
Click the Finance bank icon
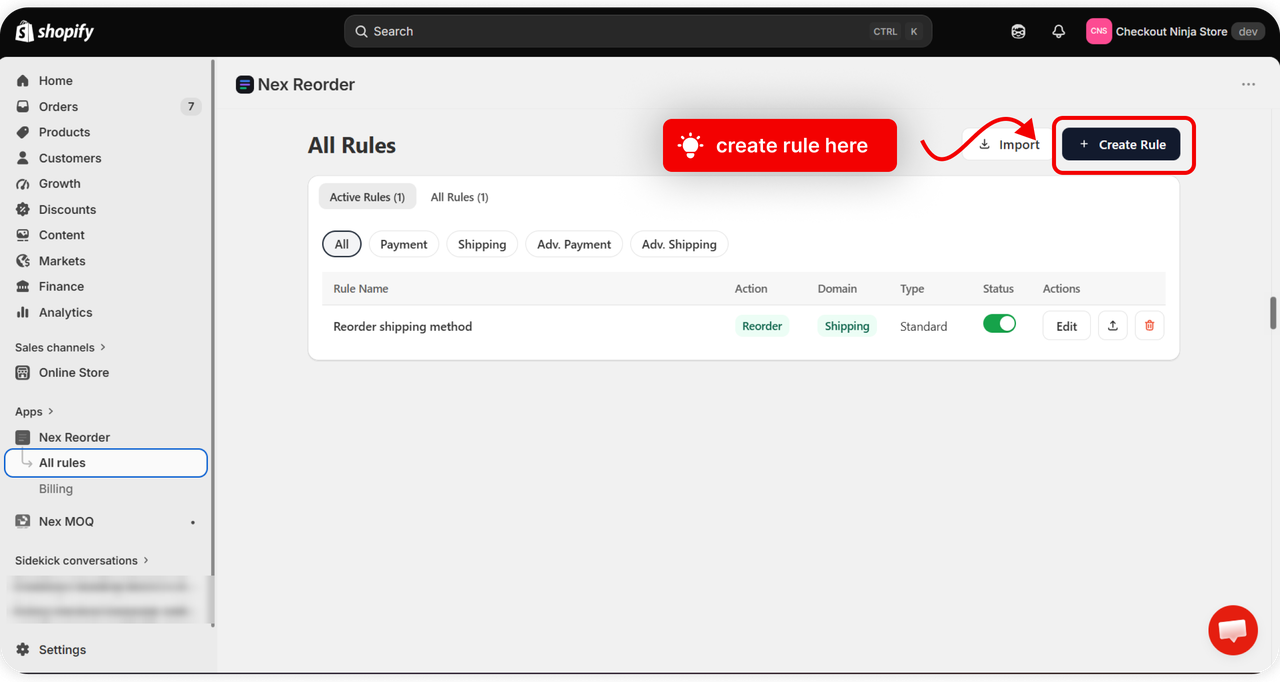(x=23, y=287)
